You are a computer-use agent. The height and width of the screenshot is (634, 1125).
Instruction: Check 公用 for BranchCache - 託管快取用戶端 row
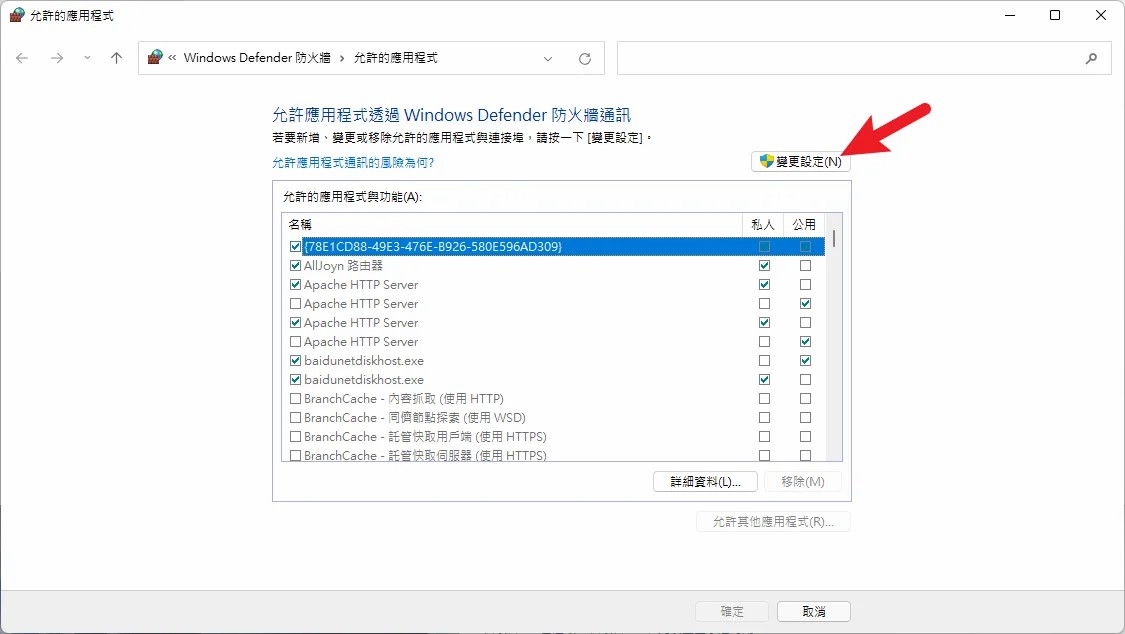[x=805, y=436]
